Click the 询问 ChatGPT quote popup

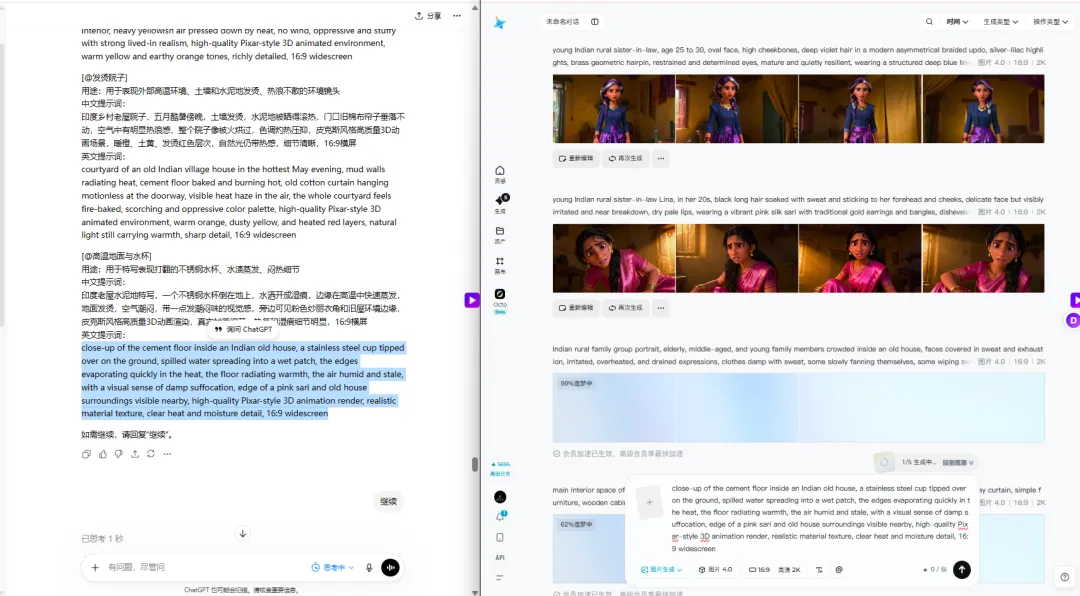243,329
